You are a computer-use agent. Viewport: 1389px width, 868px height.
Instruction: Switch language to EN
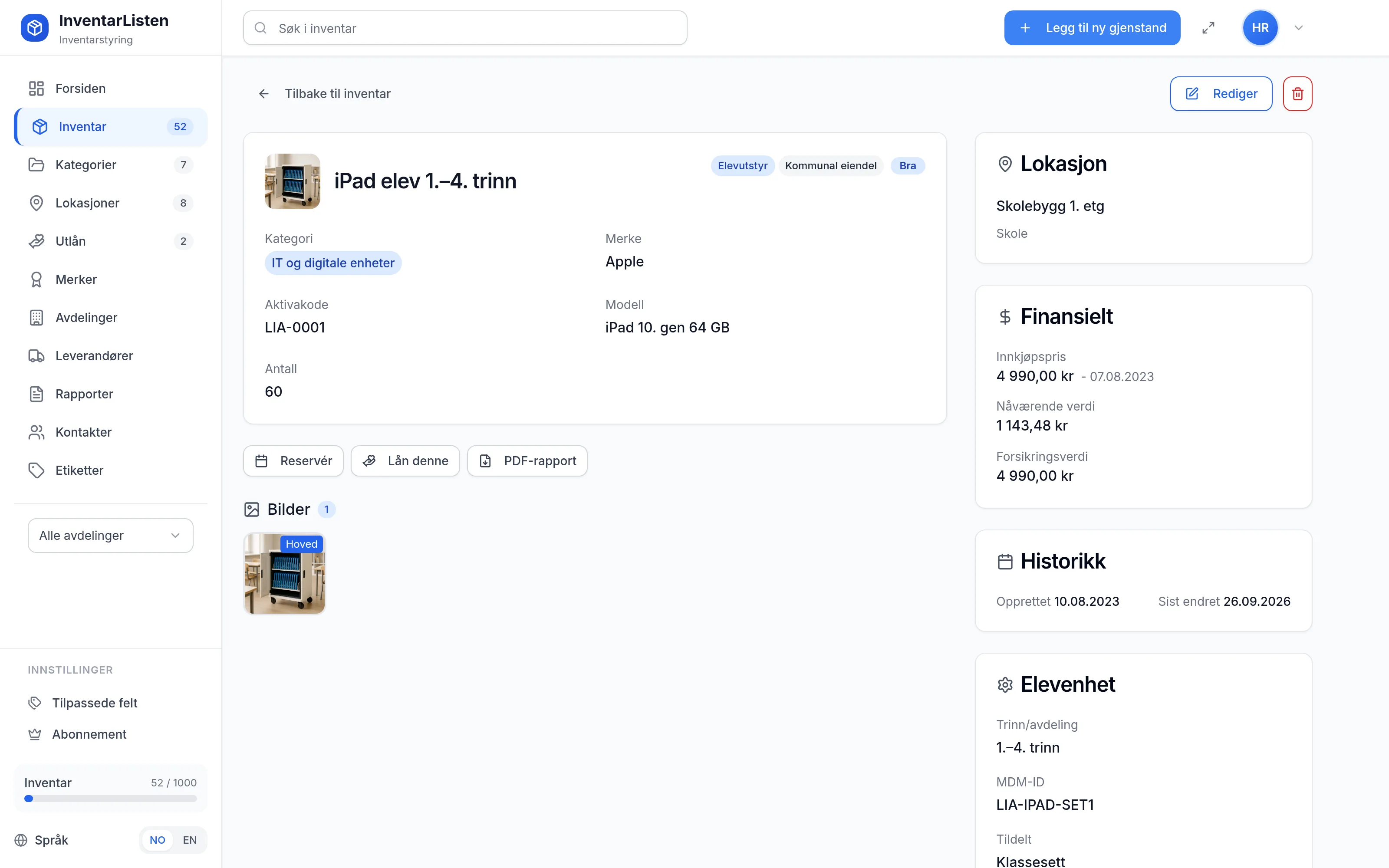[189, 840]
